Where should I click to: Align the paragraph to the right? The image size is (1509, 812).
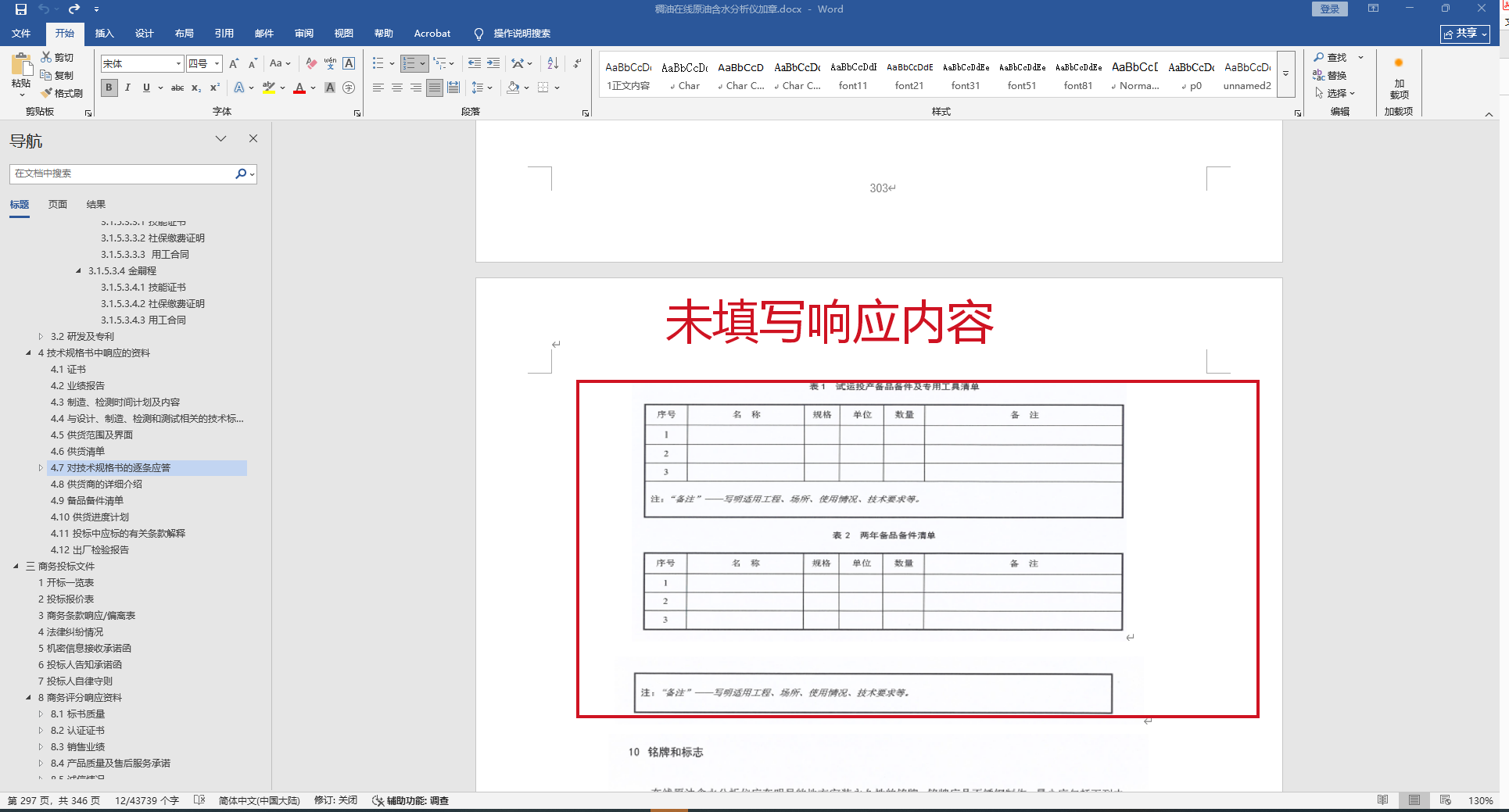point(416,88)
